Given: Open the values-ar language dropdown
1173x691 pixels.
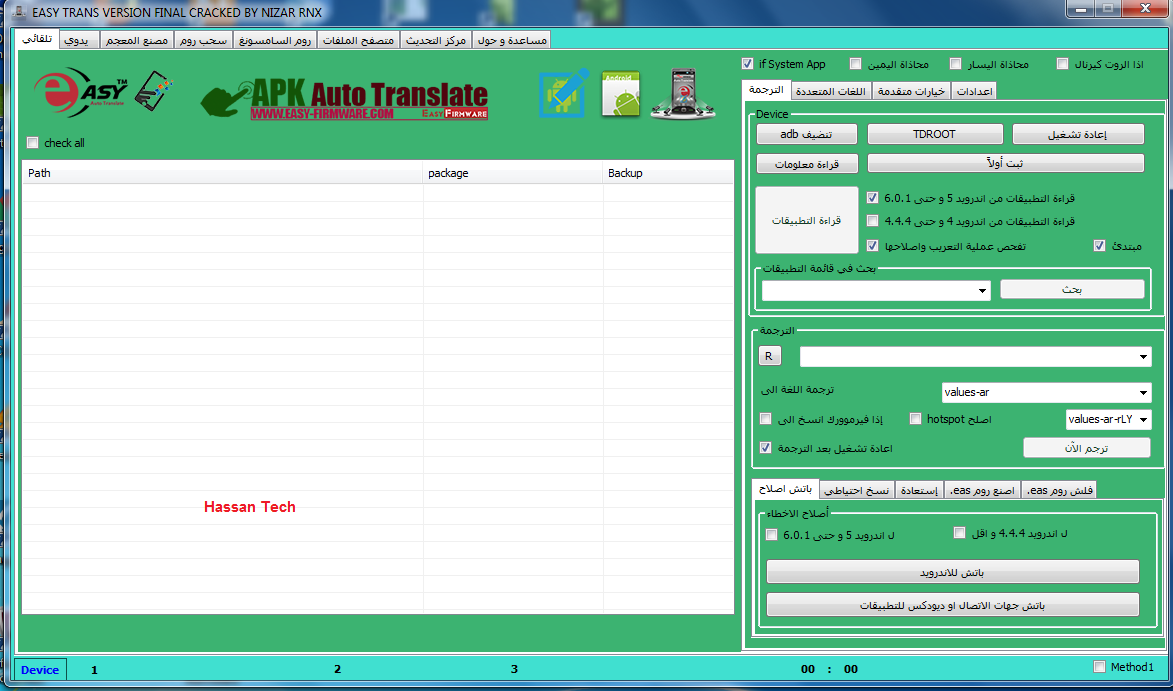Looking at the screenshot, I should pyautogui.click(x=1144, y=392).
